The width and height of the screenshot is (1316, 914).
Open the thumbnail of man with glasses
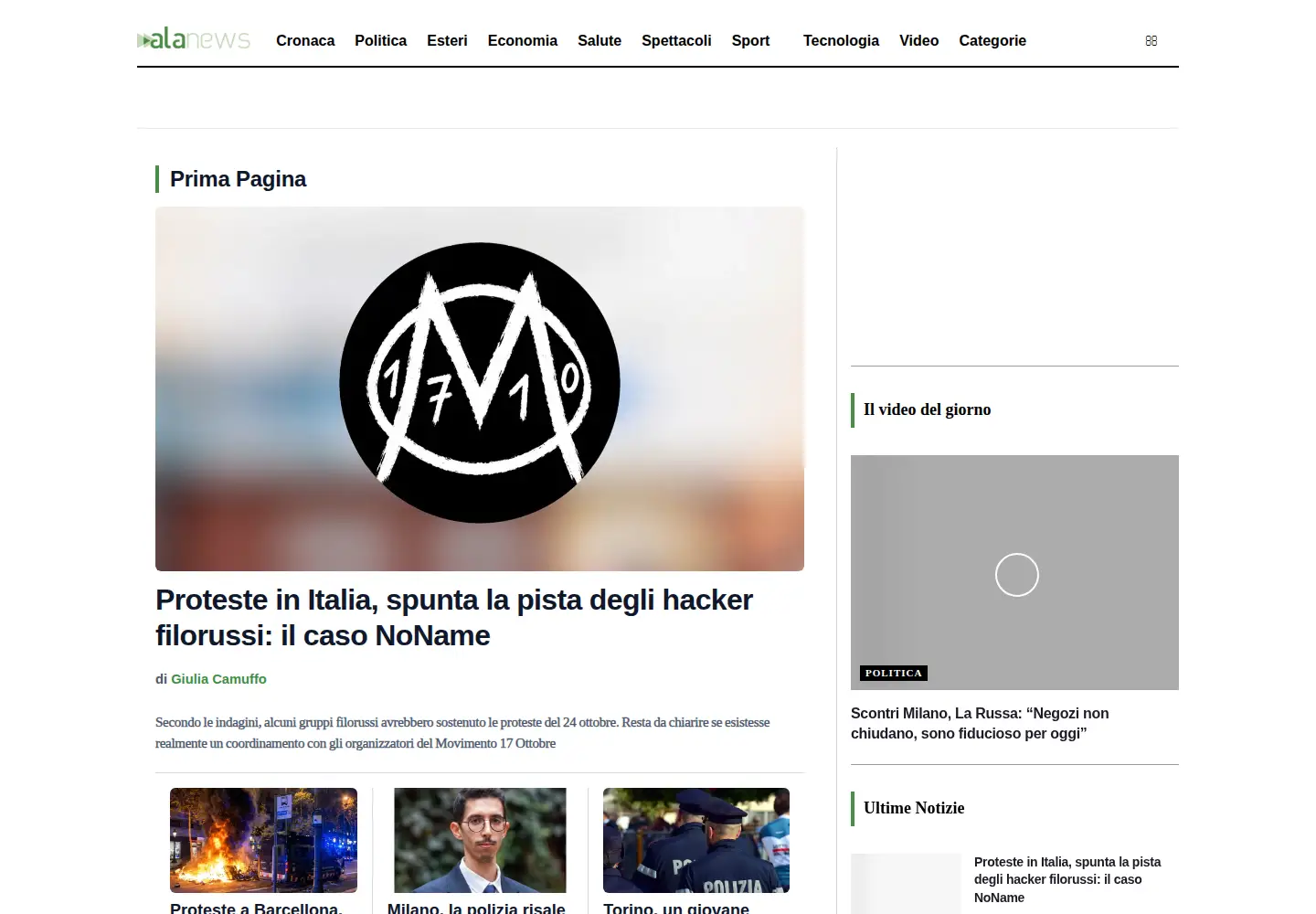point(480,840)
